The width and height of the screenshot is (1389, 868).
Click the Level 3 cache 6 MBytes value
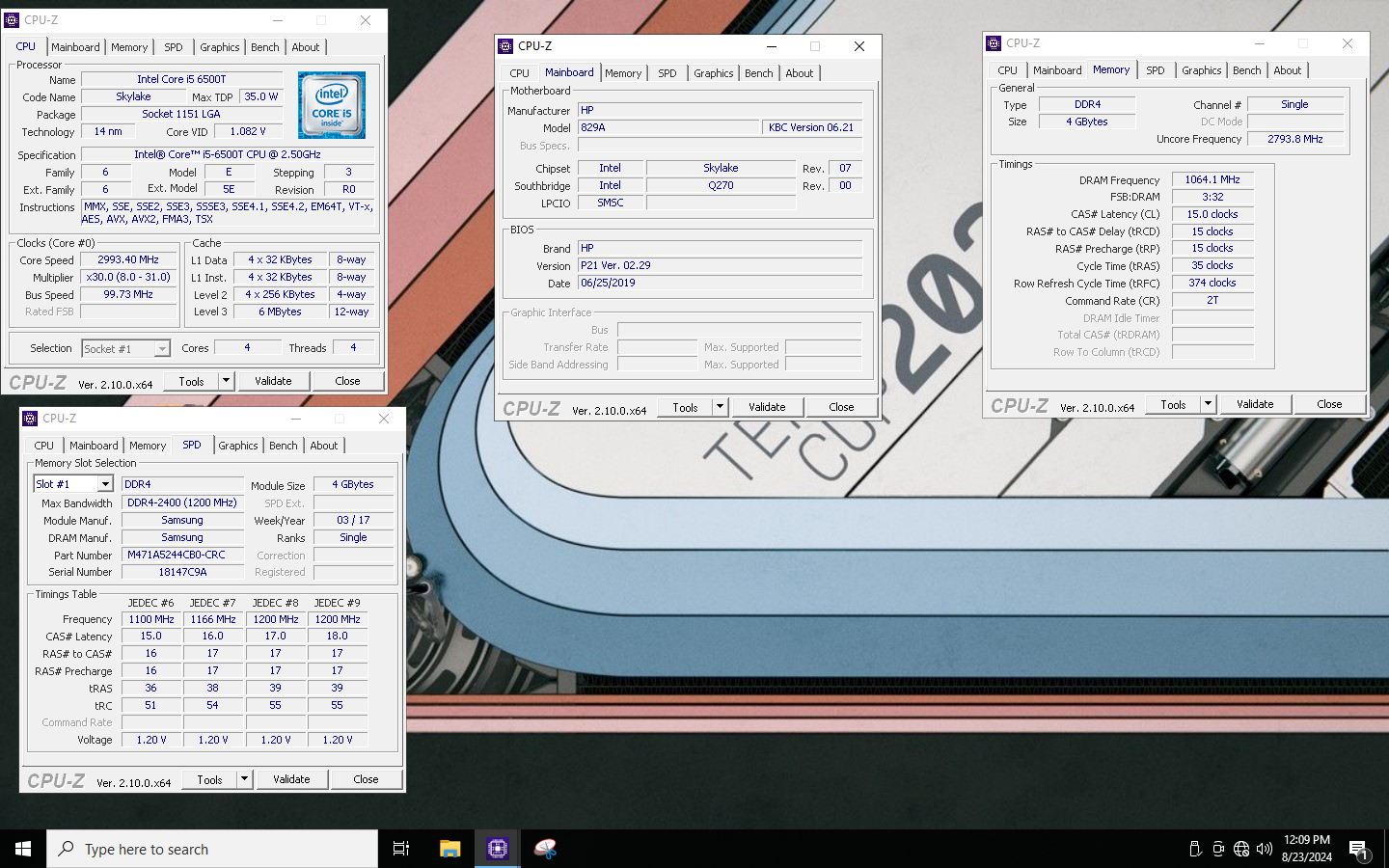coord(280,312)
